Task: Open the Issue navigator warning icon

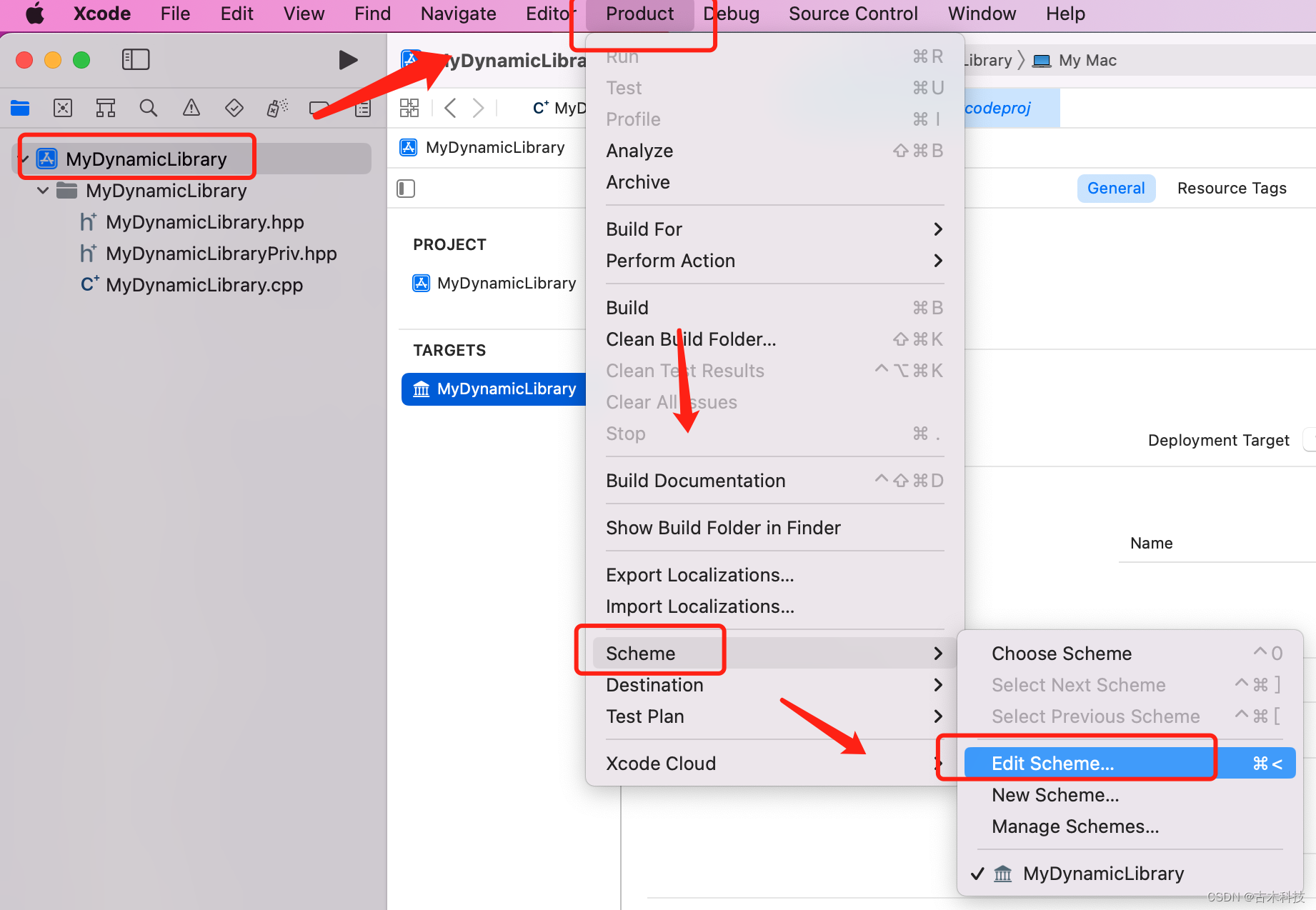Action: pos(191,108)
